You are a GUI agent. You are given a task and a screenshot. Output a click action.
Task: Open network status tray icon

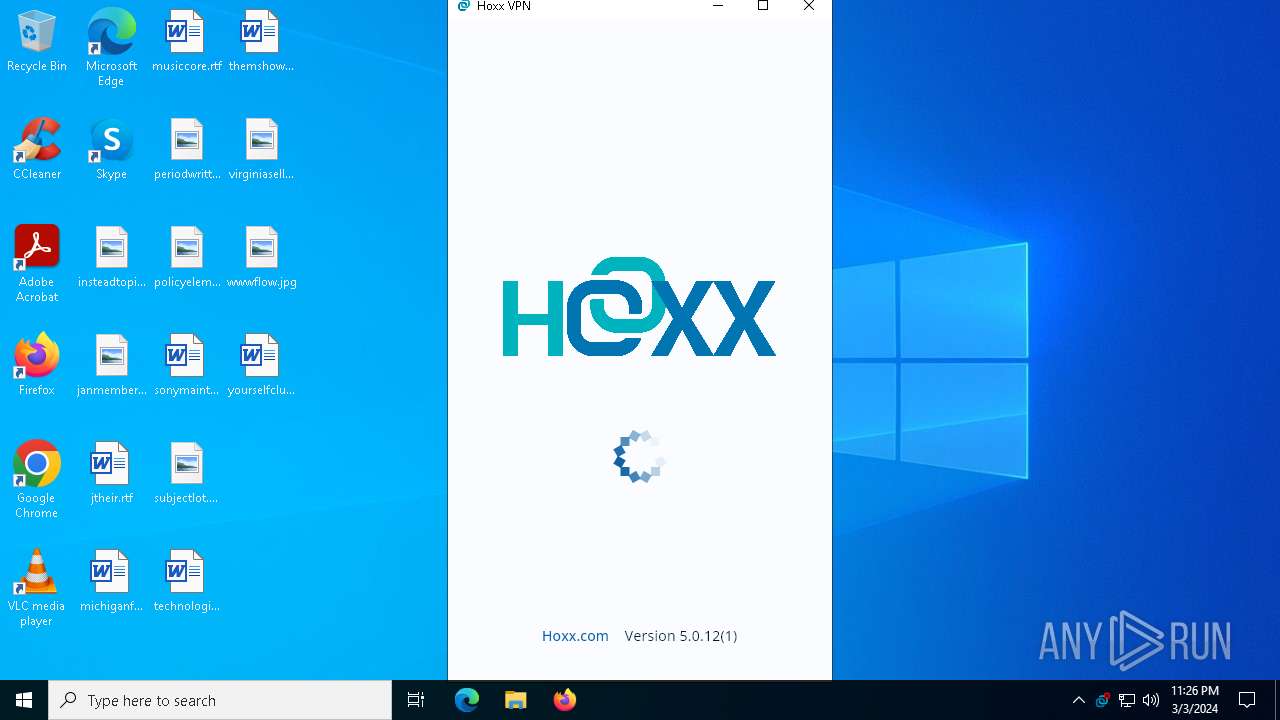1127,700
